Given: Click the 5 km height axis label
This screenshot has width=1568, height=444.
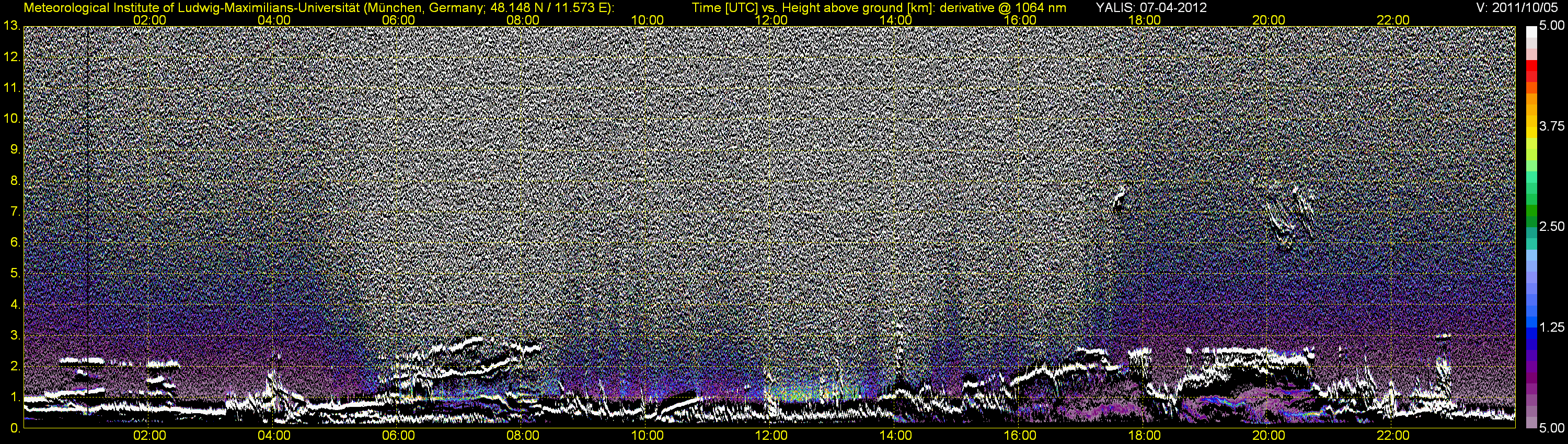Looking at the screenshot, I should 15,274.
